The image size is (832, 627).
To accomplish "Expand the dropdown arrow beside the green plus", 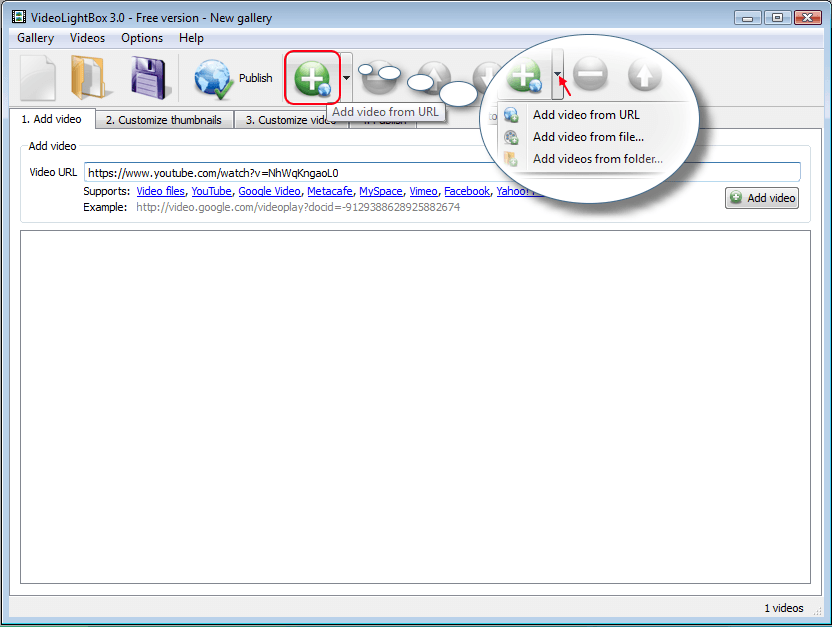I will click(x=346, y=78).
